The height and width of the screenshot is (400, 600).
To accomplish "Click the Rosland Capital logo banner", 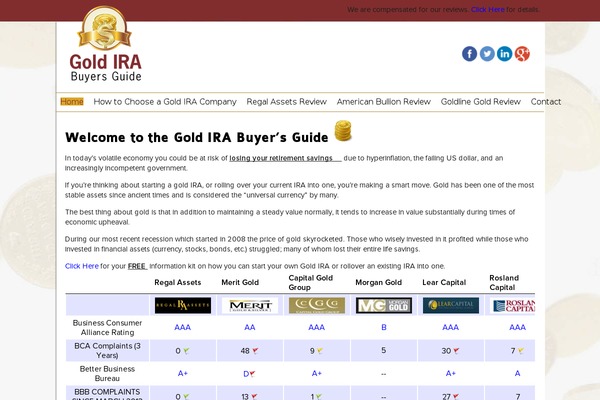I will click(x=512, y=305).
